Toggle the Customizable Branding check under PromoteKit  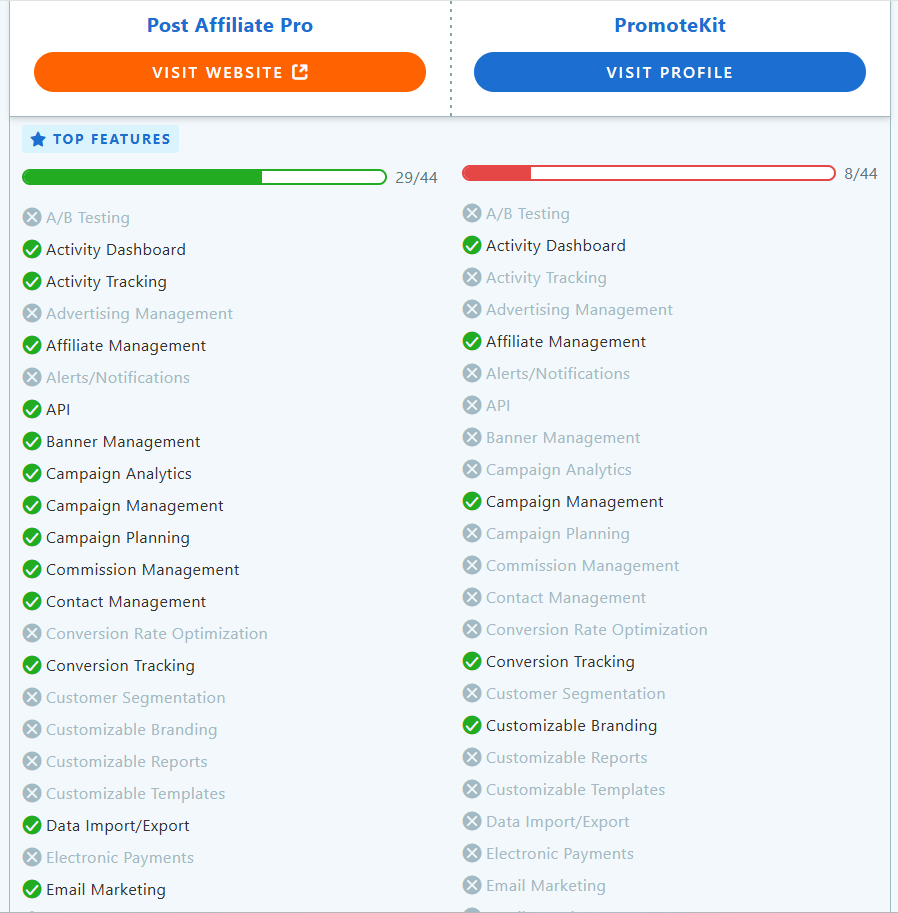coord(471,725)
